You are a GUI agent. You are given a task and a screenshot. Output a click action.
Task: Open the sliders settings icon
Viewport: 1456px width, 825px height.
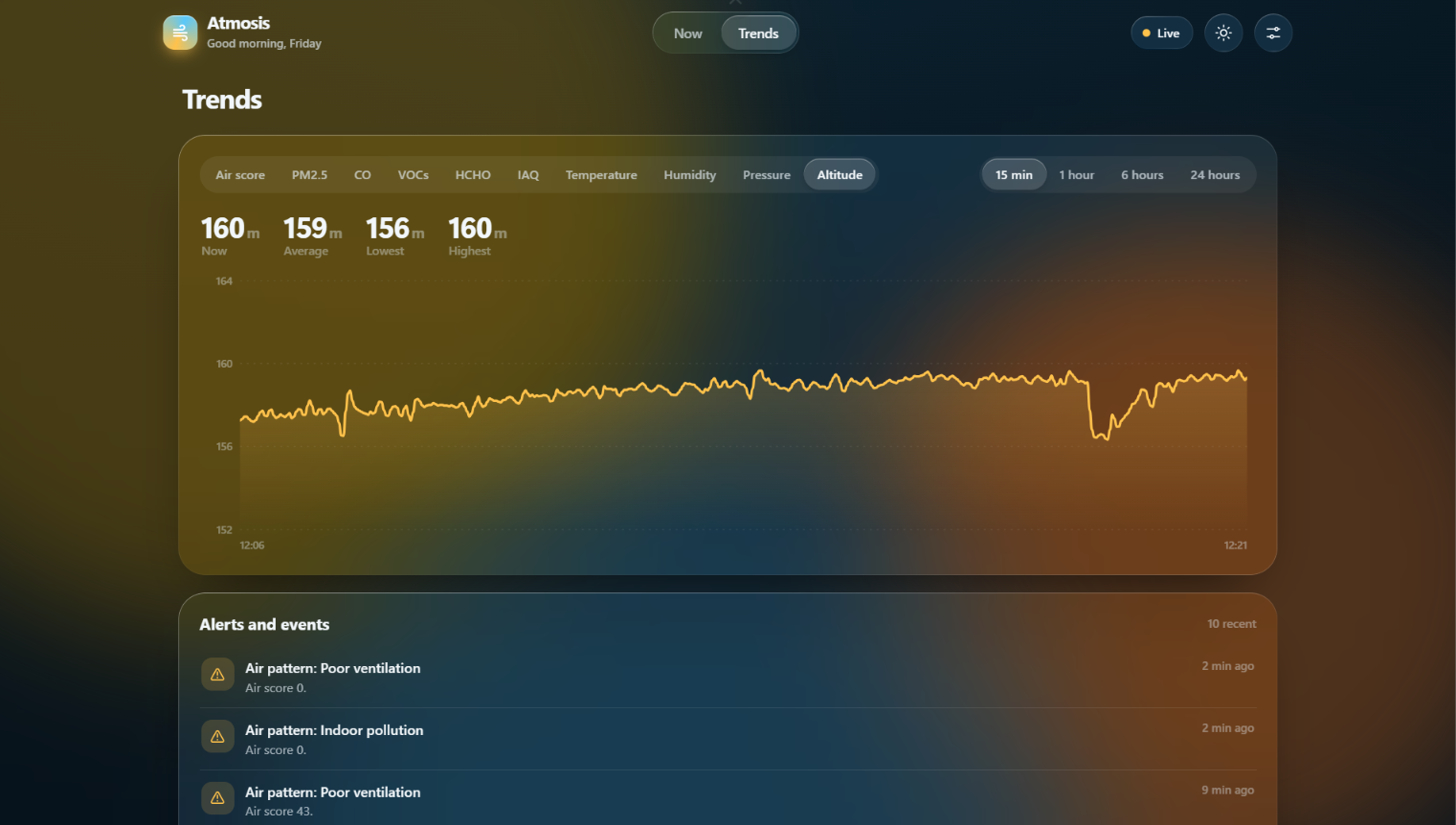[x=1273, y=33]
